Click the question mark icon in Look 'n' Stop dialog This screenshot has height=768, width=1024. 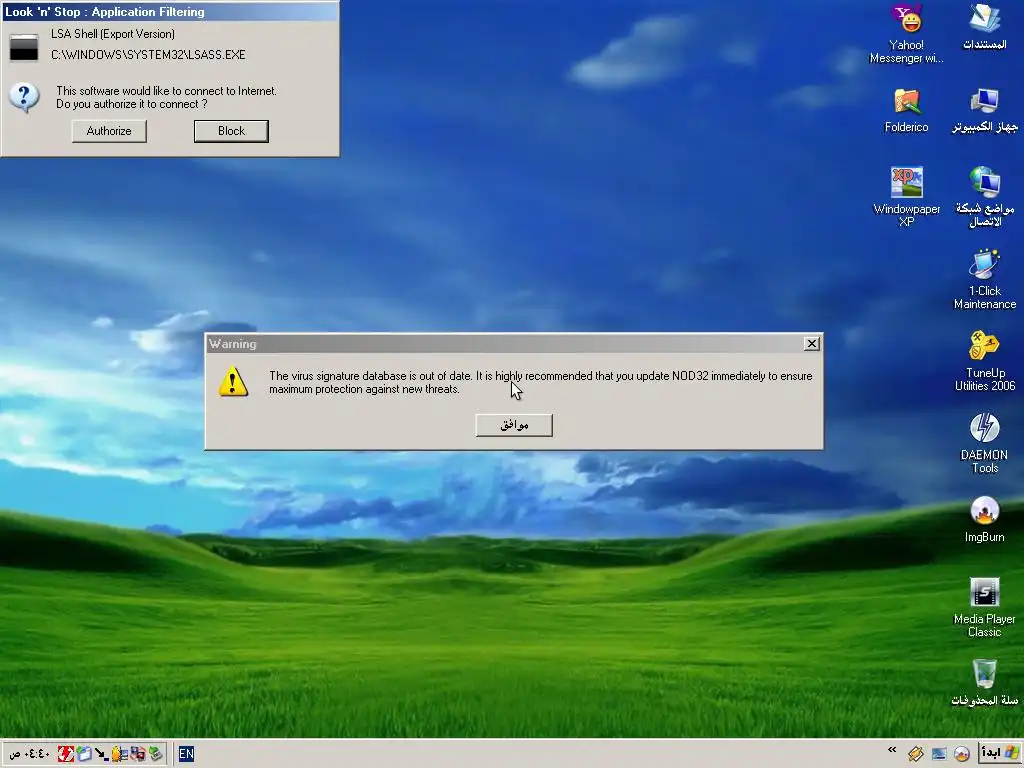[24, 98]
